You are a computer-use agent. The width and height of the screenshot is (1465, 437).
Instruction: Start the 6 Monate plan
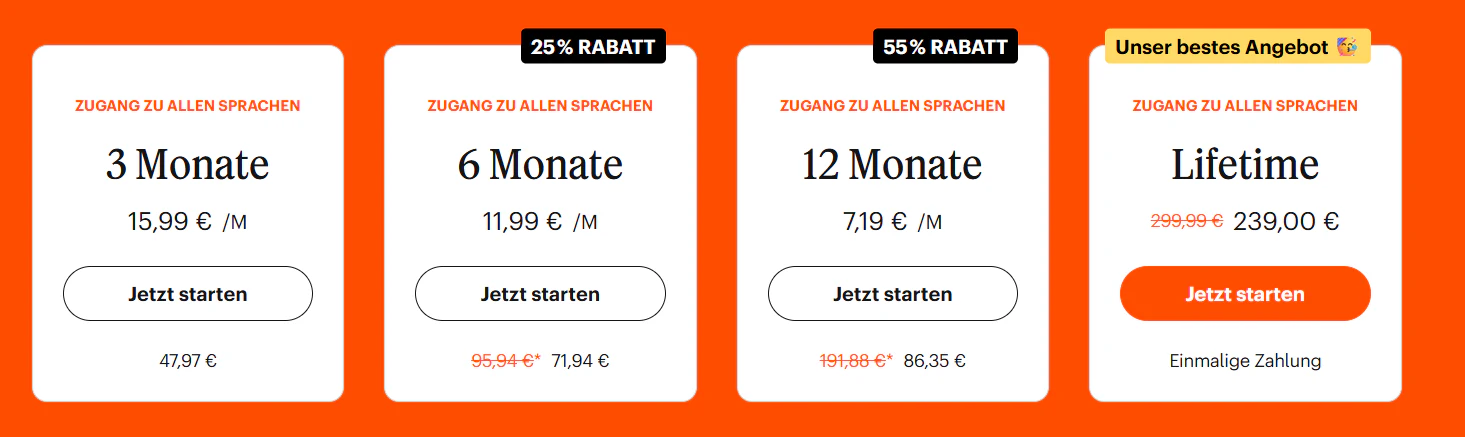pyautogui.click(x=540, y=294)
